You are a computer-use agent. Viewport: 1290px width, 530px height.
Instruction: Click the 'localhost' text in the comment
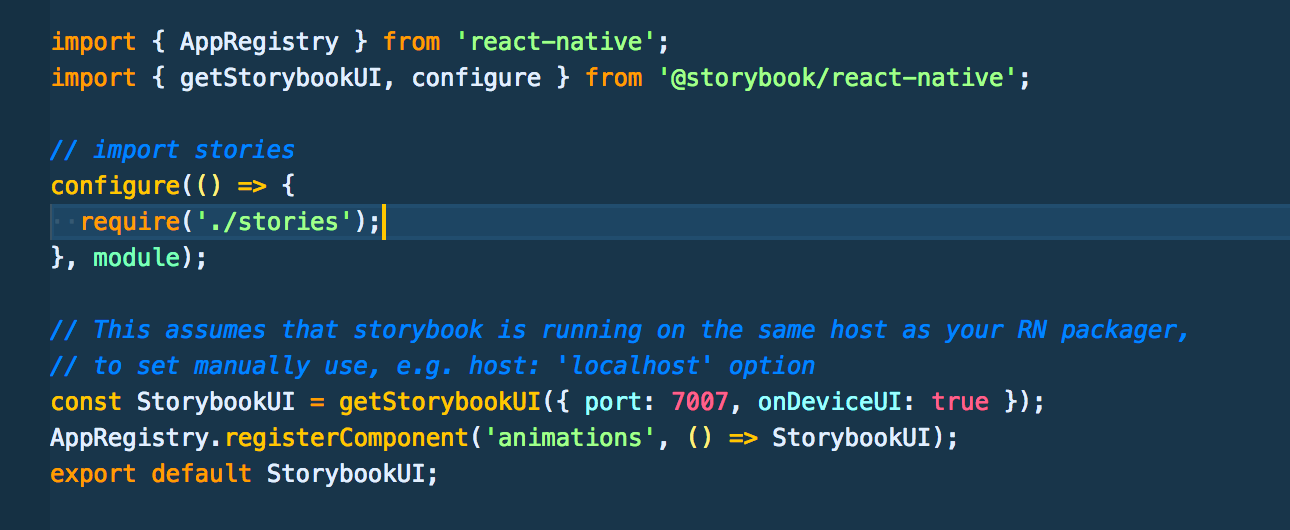pyautogui.click(x=635, y=366)
